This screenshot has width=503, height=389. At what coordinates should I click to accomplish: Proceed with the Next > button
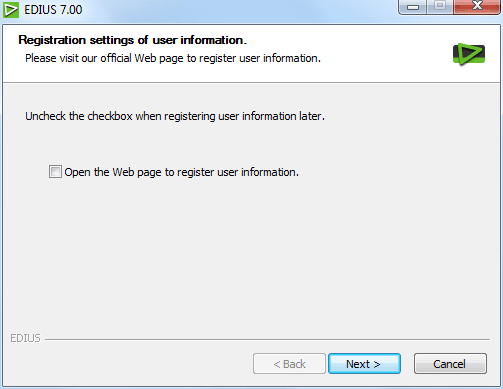[364, 364]
